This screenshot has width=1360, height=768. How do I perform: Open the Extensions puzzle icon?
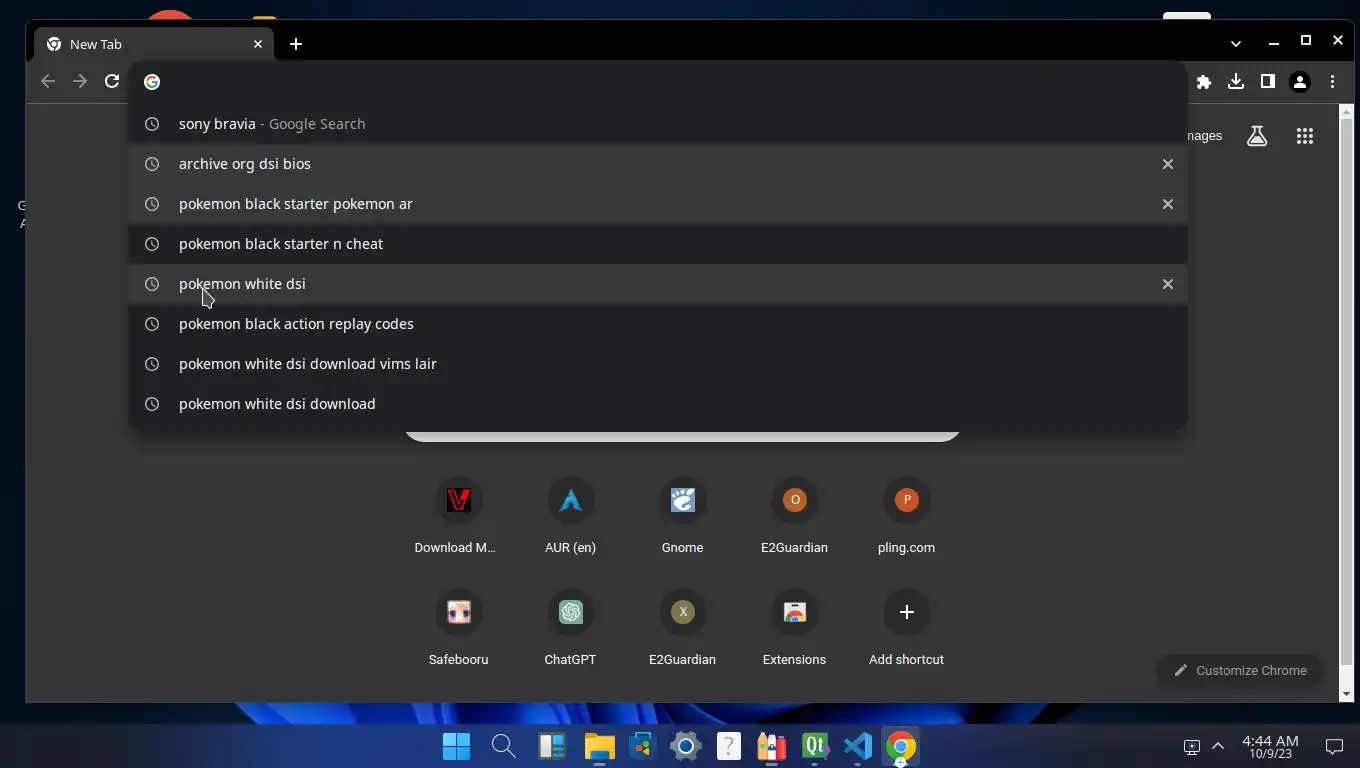tap(1204, 82)
